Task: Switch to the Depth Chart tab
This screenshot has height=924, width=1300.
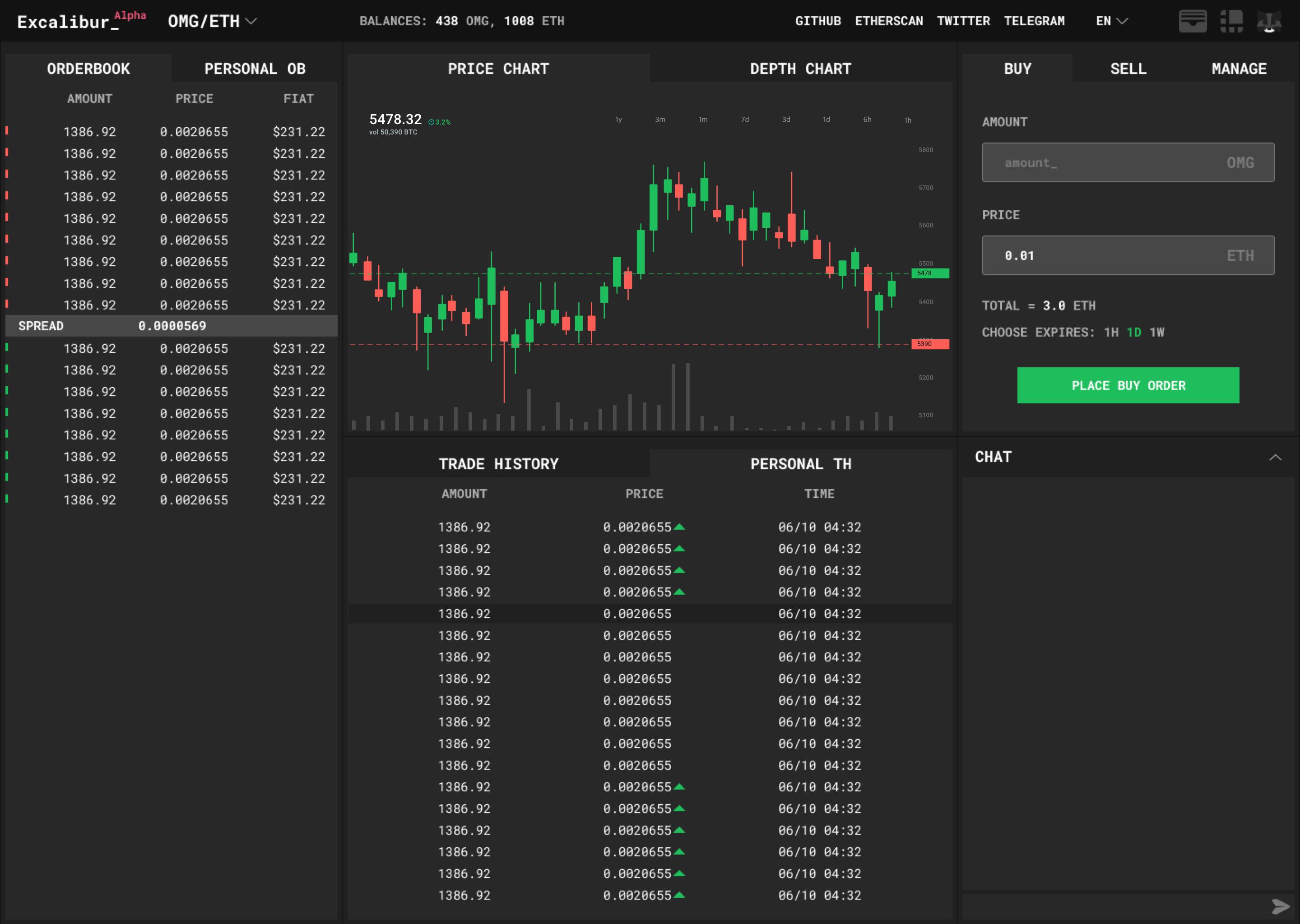Action: click(800, 68)
